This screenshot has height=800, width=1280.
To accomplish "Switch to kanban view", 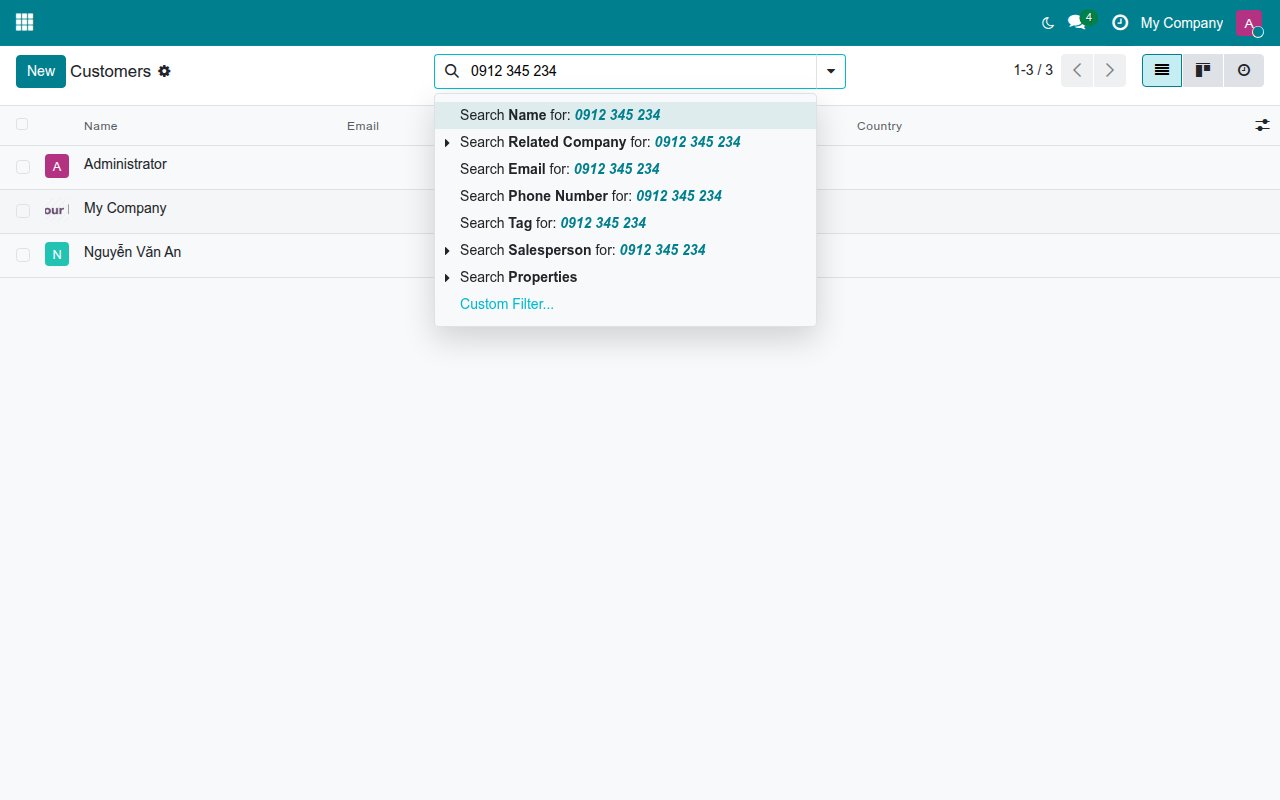I will [x=1203, y=71].
